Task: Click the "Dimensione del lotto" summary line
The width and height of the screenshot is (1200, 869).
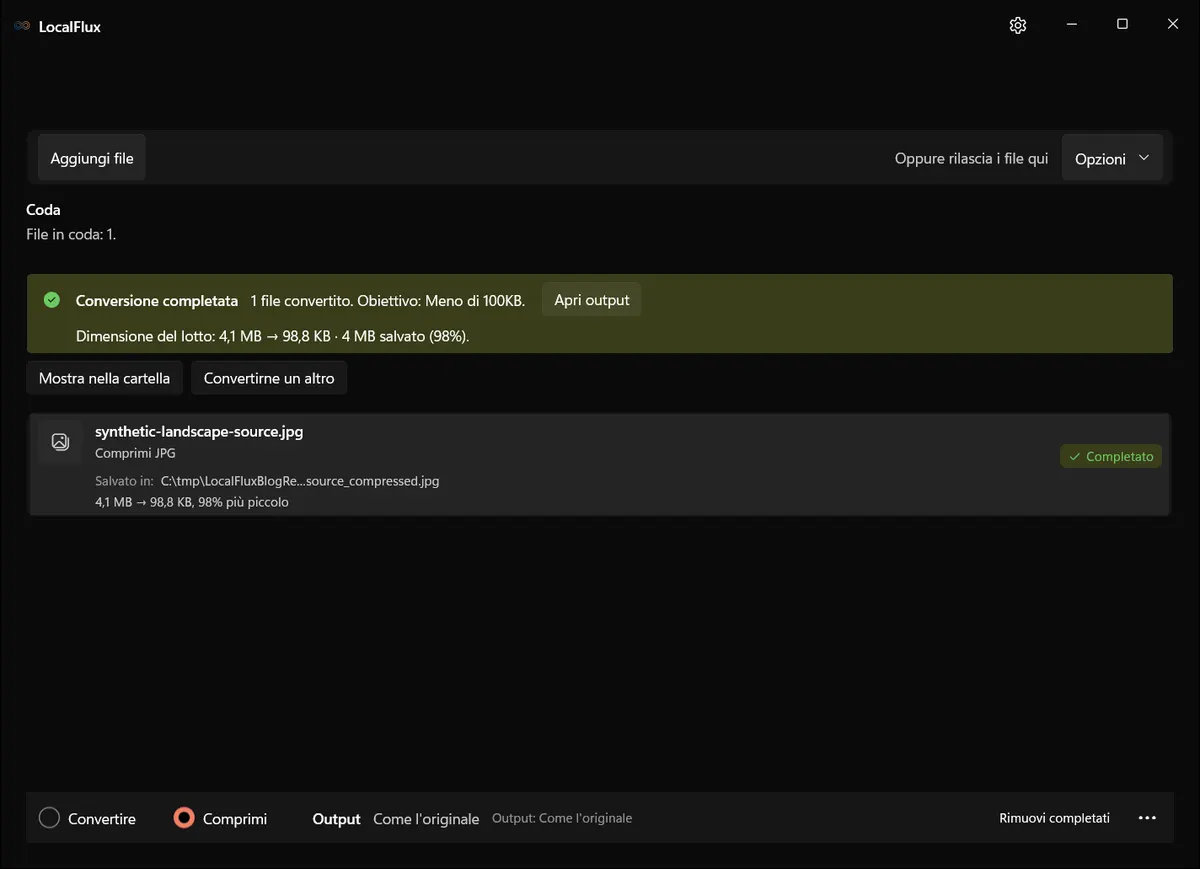Action: tap(273, 336)
